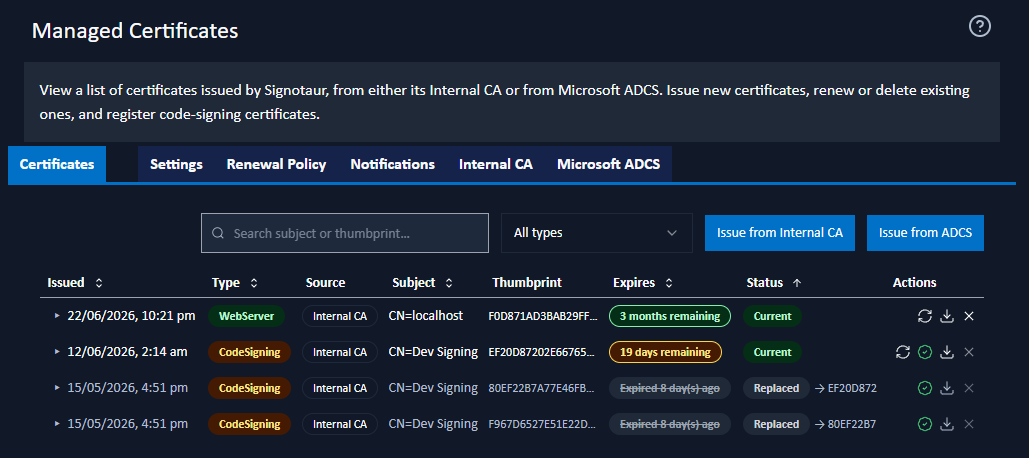This screenshot has height=458, width=1029.
Task: Click green check icon for 80EF22B7A77E46FB row
Action: [925, 388]
